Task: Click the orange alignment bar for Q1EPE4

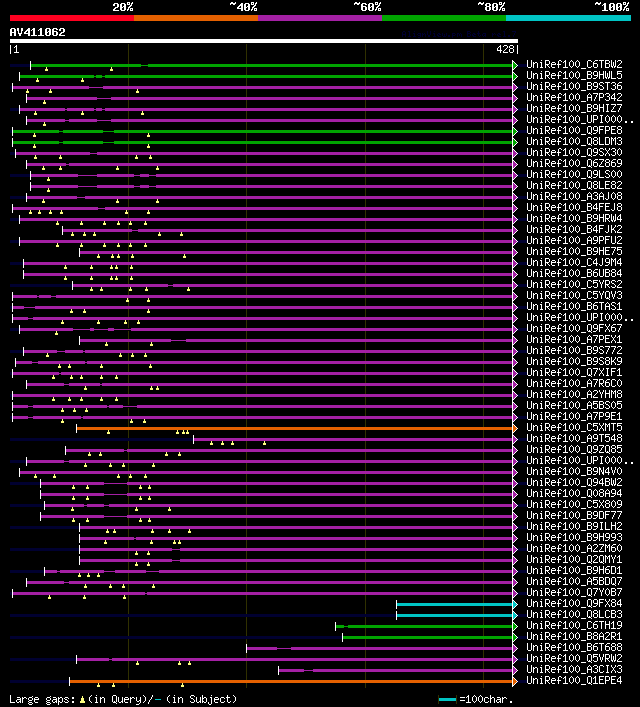Action: (291, 681)
